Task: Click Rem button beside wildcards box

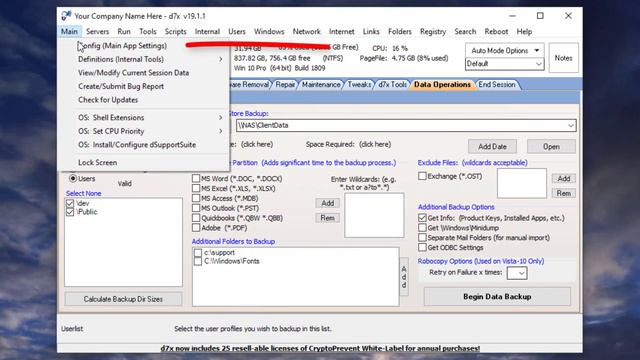Action: (327, 218)
